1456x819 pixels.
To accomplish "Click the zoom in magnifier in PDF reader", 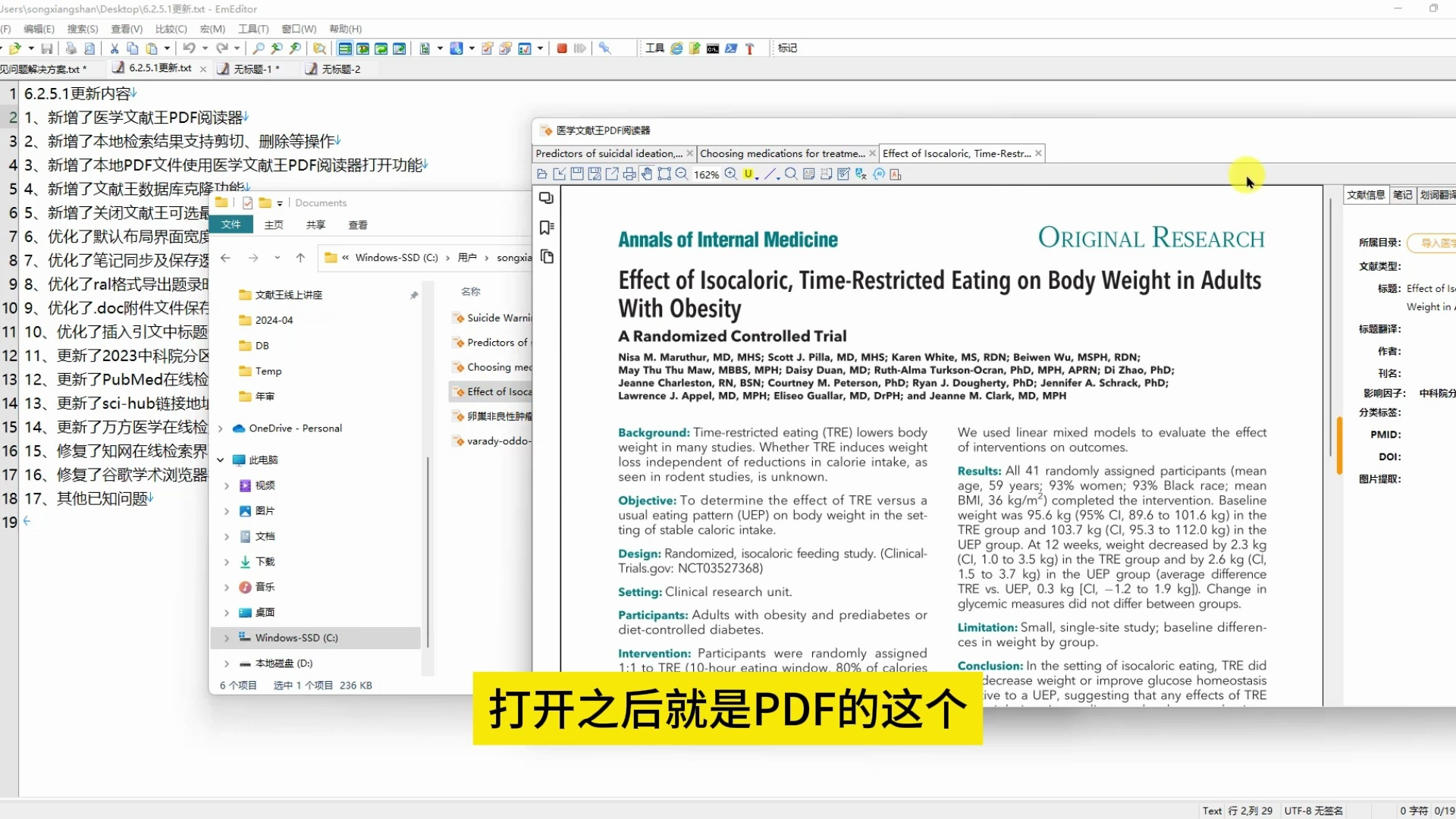I will [731, 174].
